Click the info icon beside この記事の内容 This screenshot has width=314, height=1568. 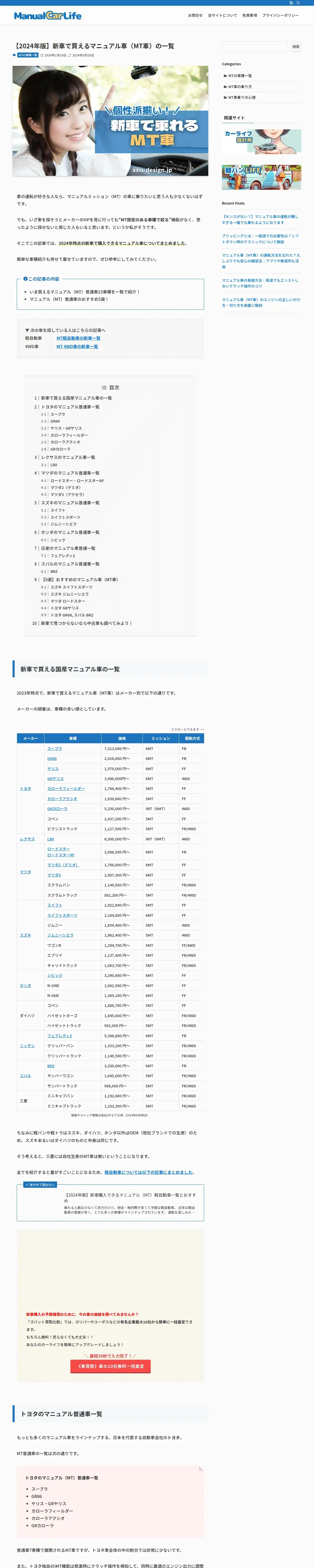[25, 279]
